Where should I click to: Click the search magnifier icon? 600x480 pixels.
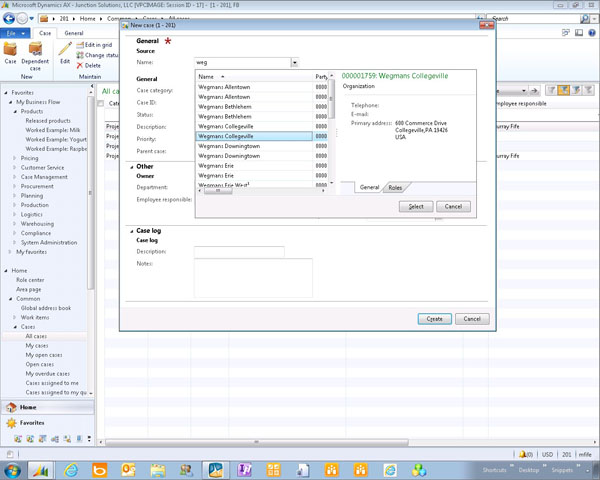(x=584, y=18)
